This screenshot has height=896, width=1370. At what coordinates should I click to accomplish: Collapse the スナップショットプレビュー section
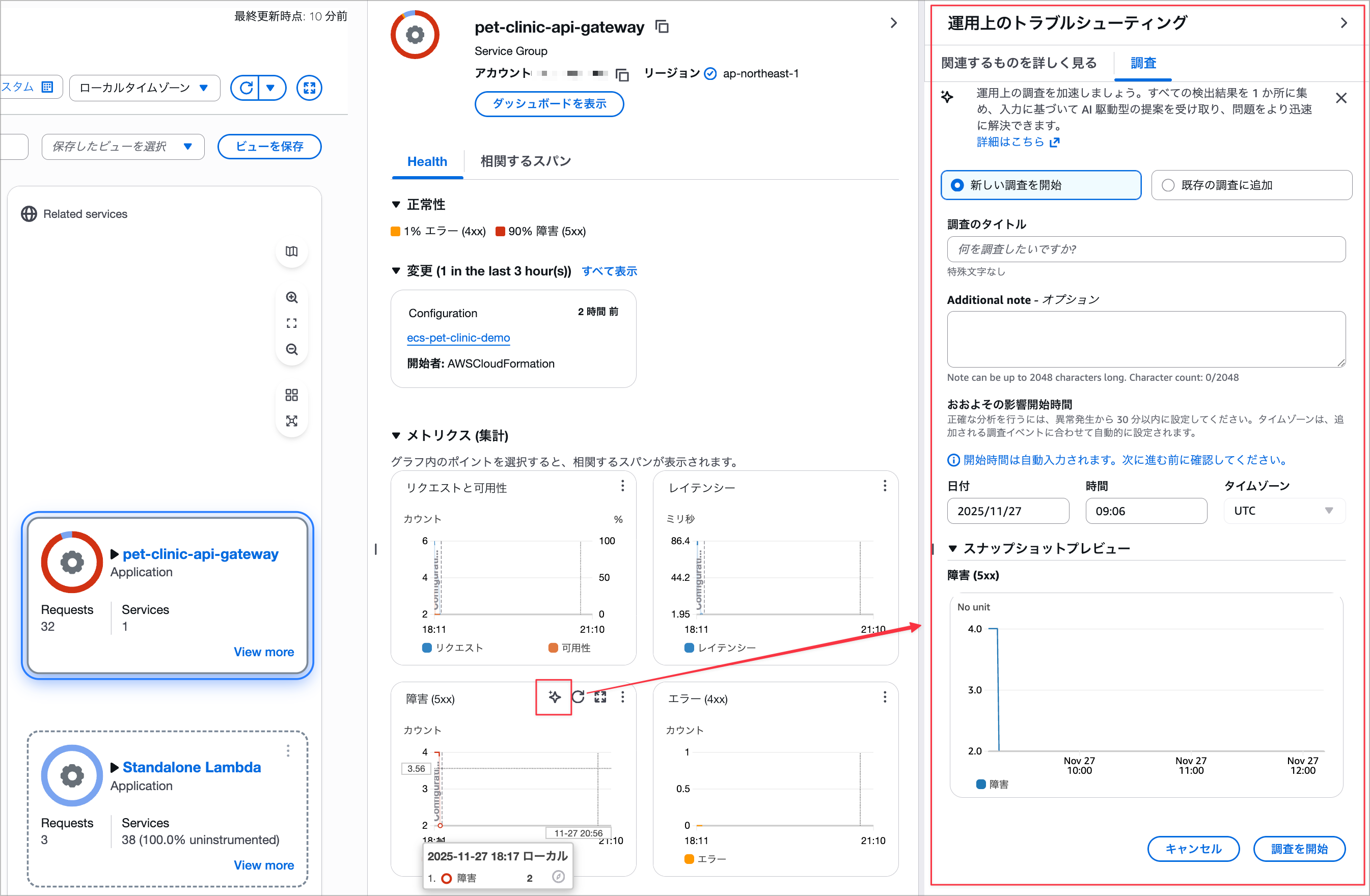(953, 548)
